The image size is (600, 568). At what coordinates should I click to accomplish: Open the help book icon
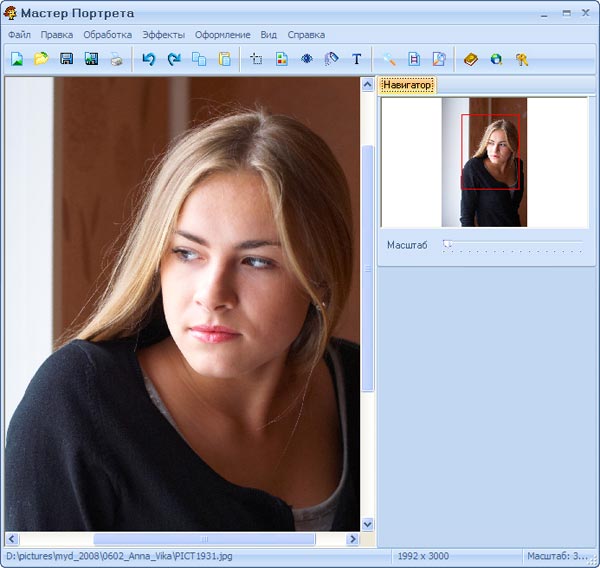pyautogui.click(x=471, y=59)
